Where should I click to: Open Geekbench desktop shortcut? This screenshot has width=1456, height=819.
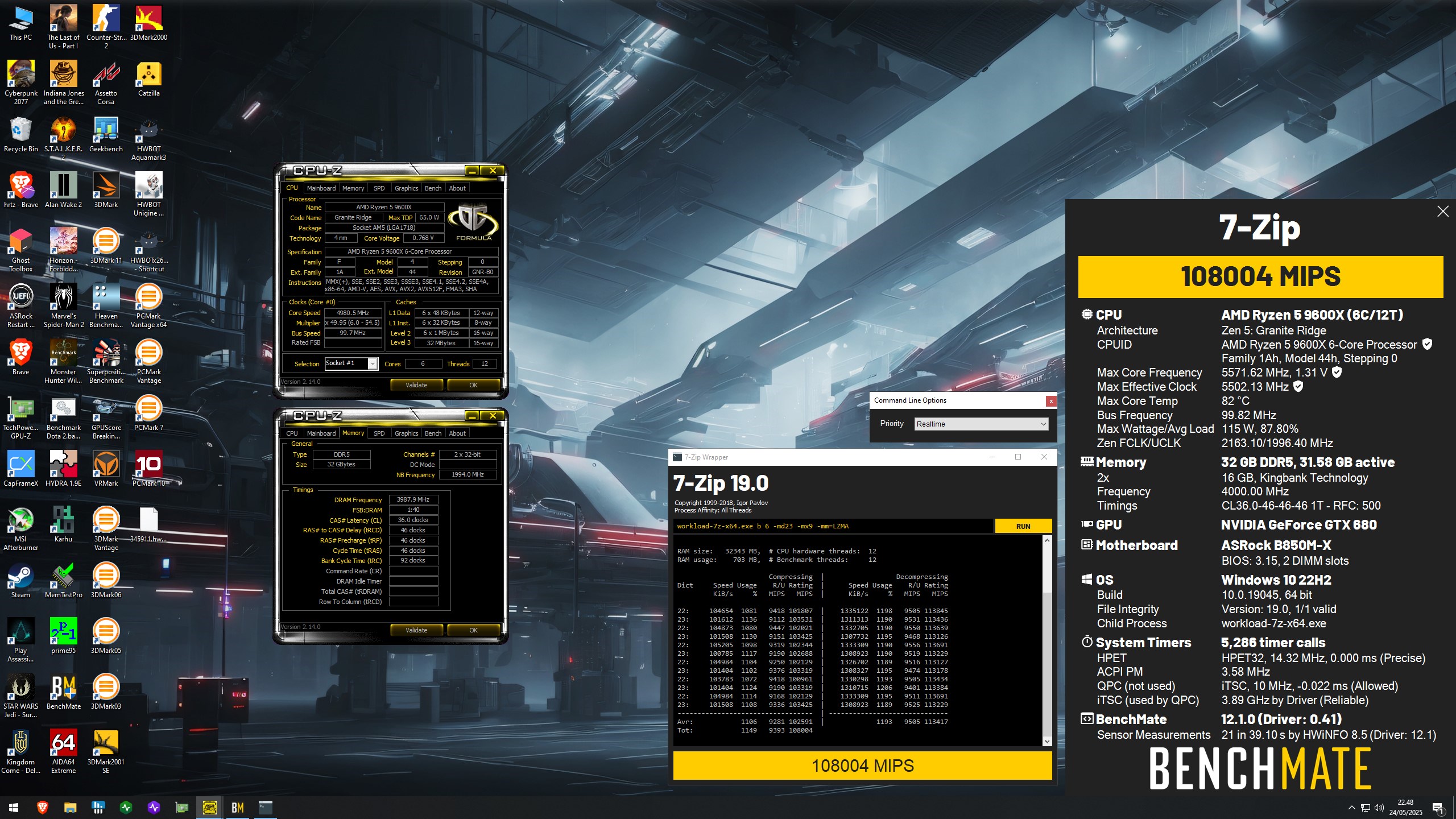[106, 134]
